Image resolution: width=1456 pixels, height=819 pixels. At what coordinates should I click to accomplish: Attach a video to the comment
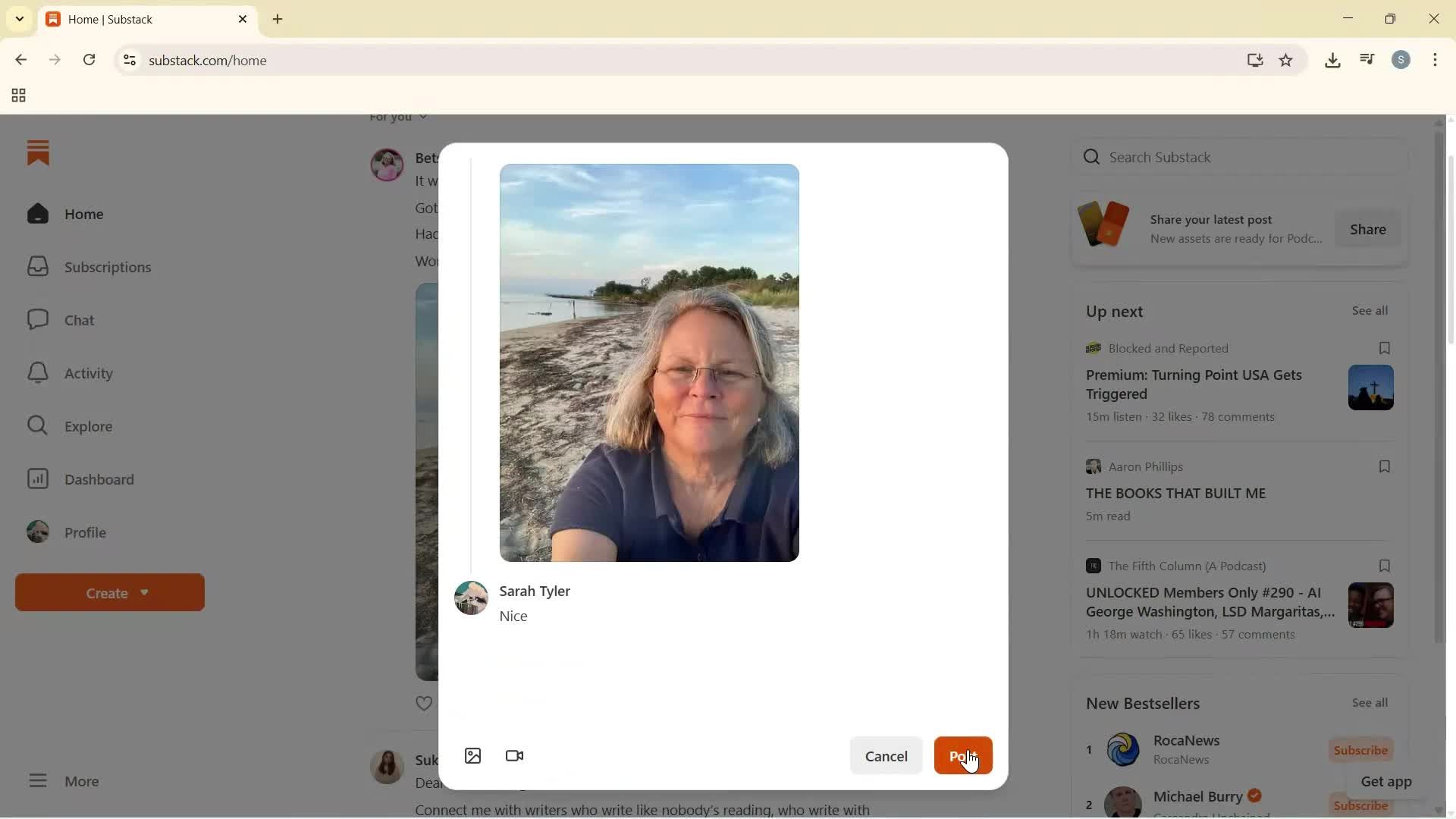point(514,755)
